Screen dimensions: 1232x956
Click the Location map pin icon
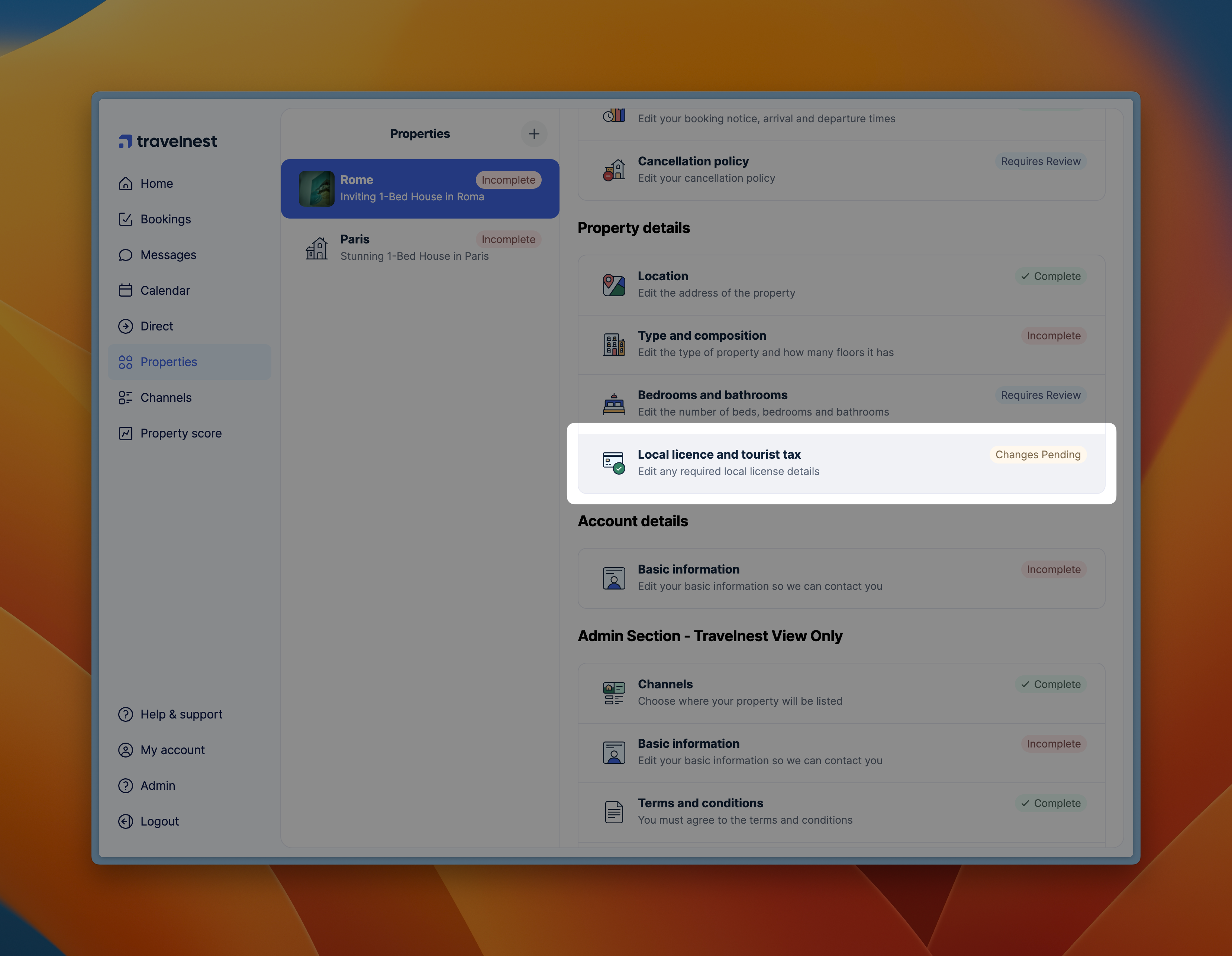point(614,285)
